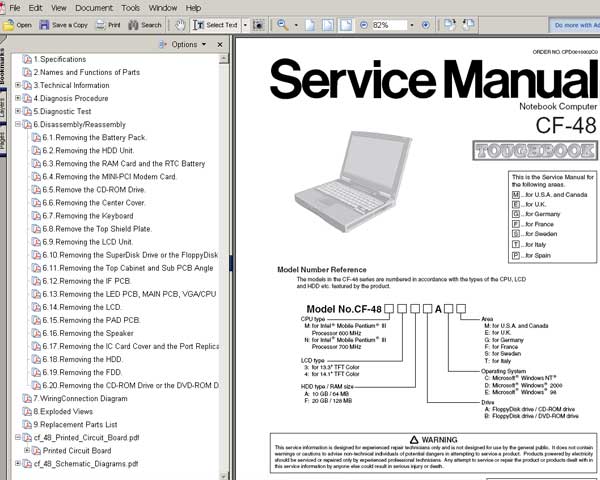The width and height of the screenshot is (600, 480).
Task: Open the View menu
Action: [x=59, y=8]
